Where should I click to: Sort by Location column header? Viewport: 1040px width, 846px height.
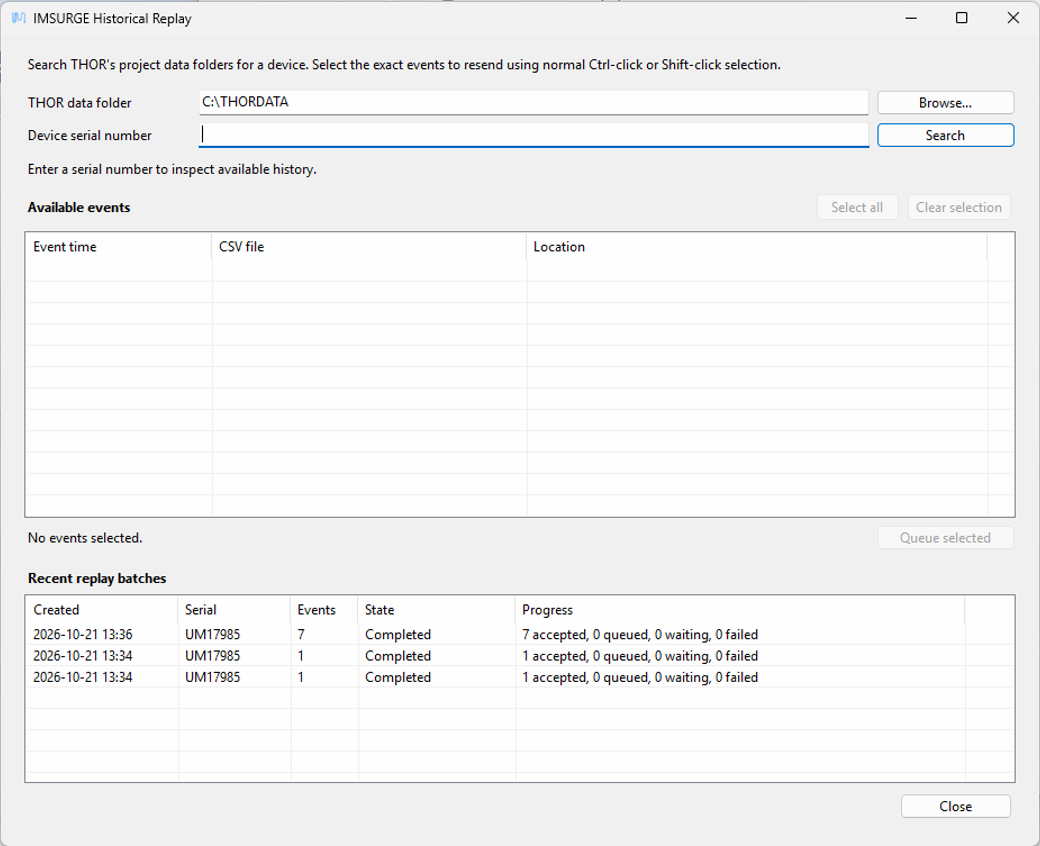click(x=757, y=247)
